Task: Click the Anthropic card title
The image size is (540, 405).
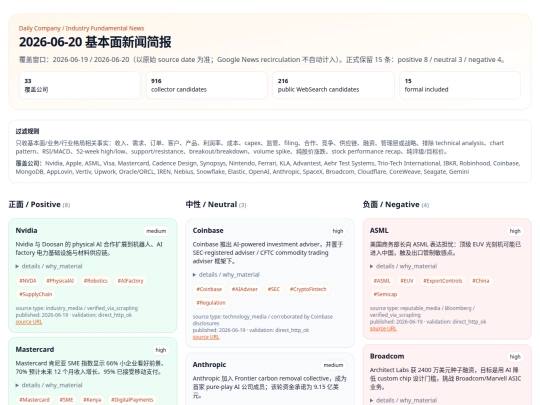Action: click(x=209, y=364)
